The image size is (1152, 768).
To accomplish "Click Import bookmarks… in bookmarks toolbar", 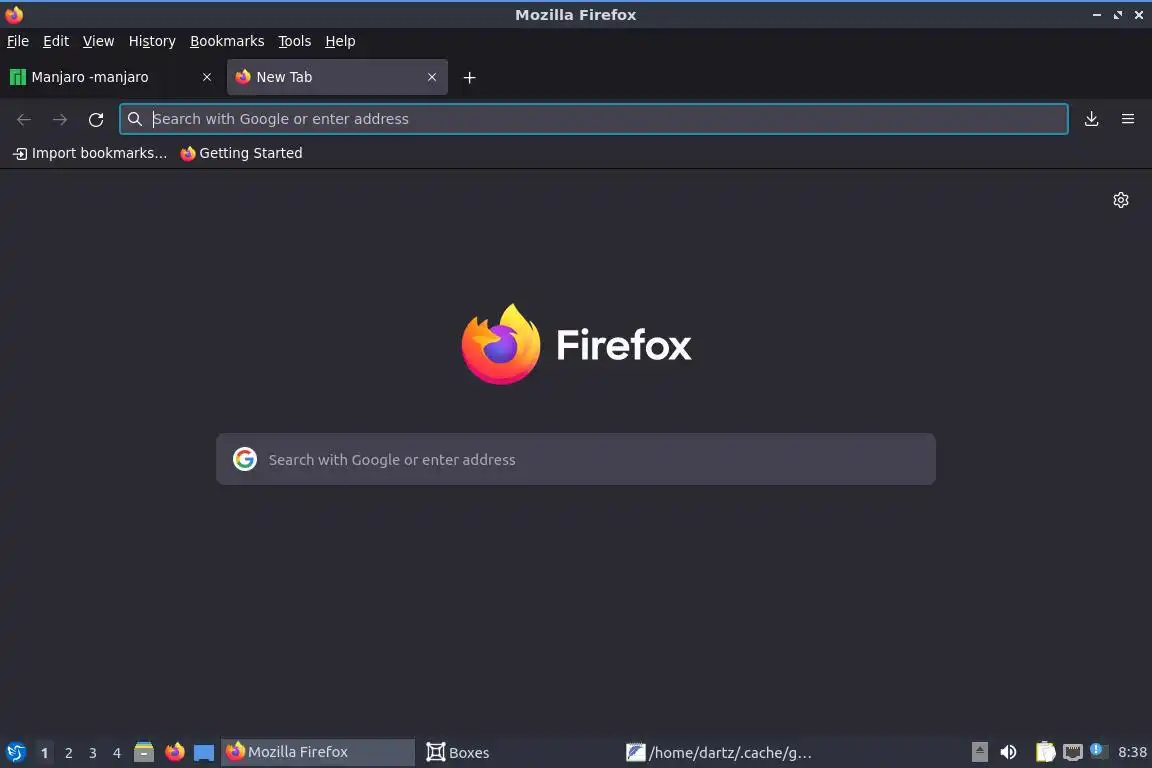I will point(90,153).
